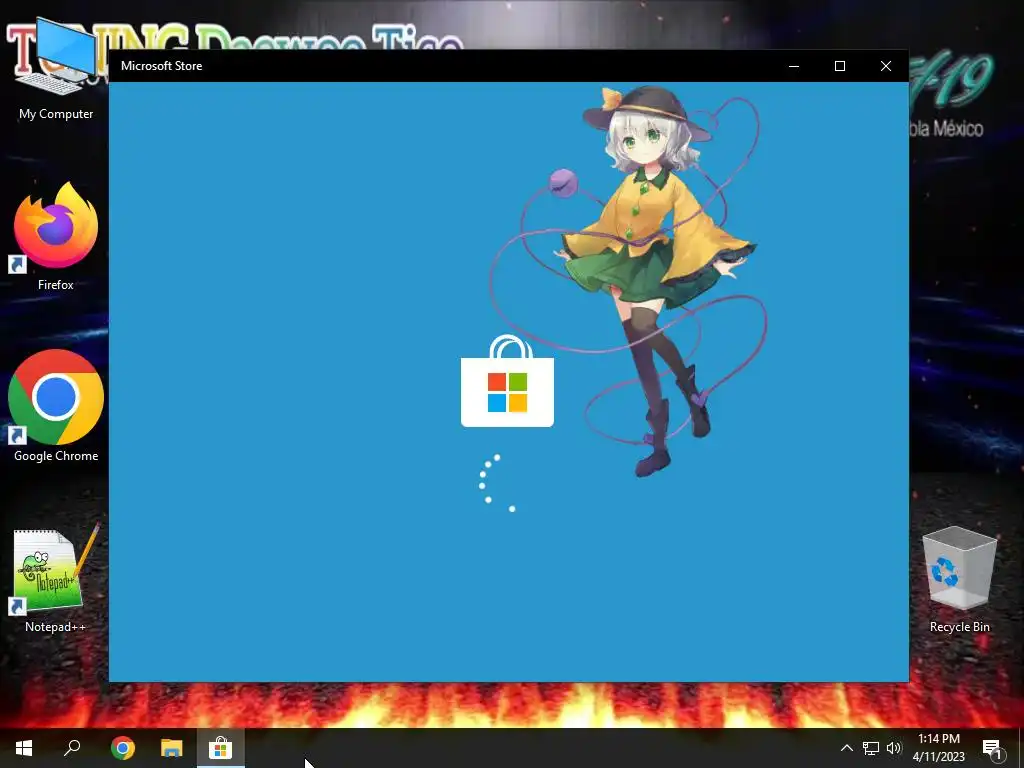The width and height of the screenshot is (1024, 768).
Task: Click the Windows Start button
Action: pyautogui.click(x=24, y=748)
